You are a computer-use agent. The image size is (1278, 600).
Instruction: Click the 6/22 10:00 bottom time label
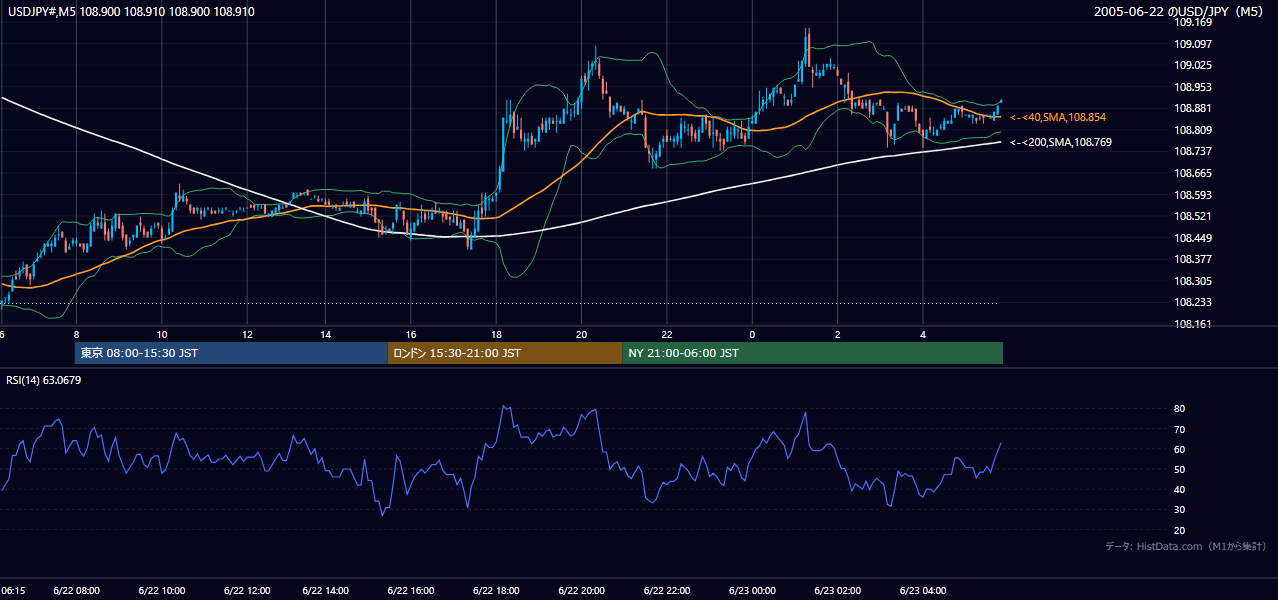tap(160, 590)
